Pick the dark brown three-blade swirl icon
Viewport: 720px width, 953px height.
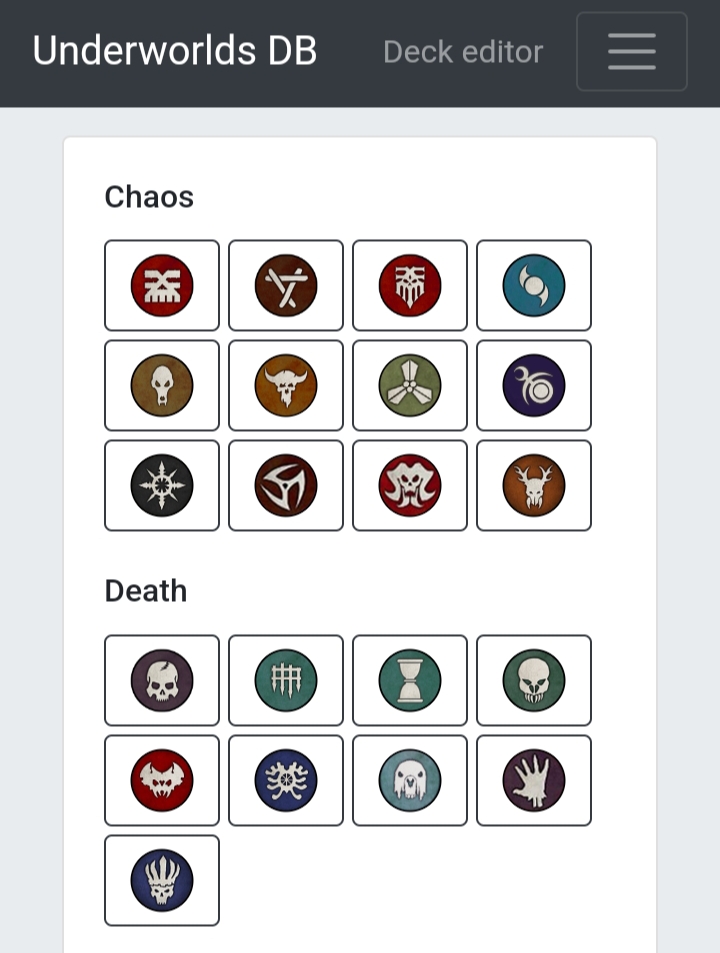[x=286, y=485]
